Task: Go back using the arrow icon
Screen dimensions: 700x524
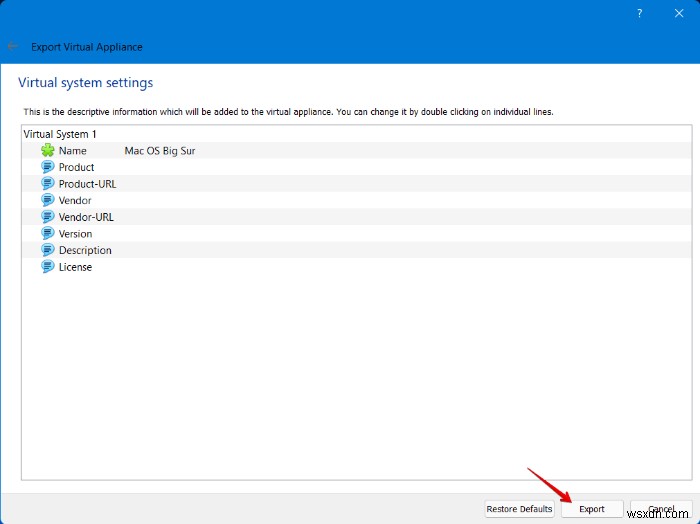Action: point(12,46)
